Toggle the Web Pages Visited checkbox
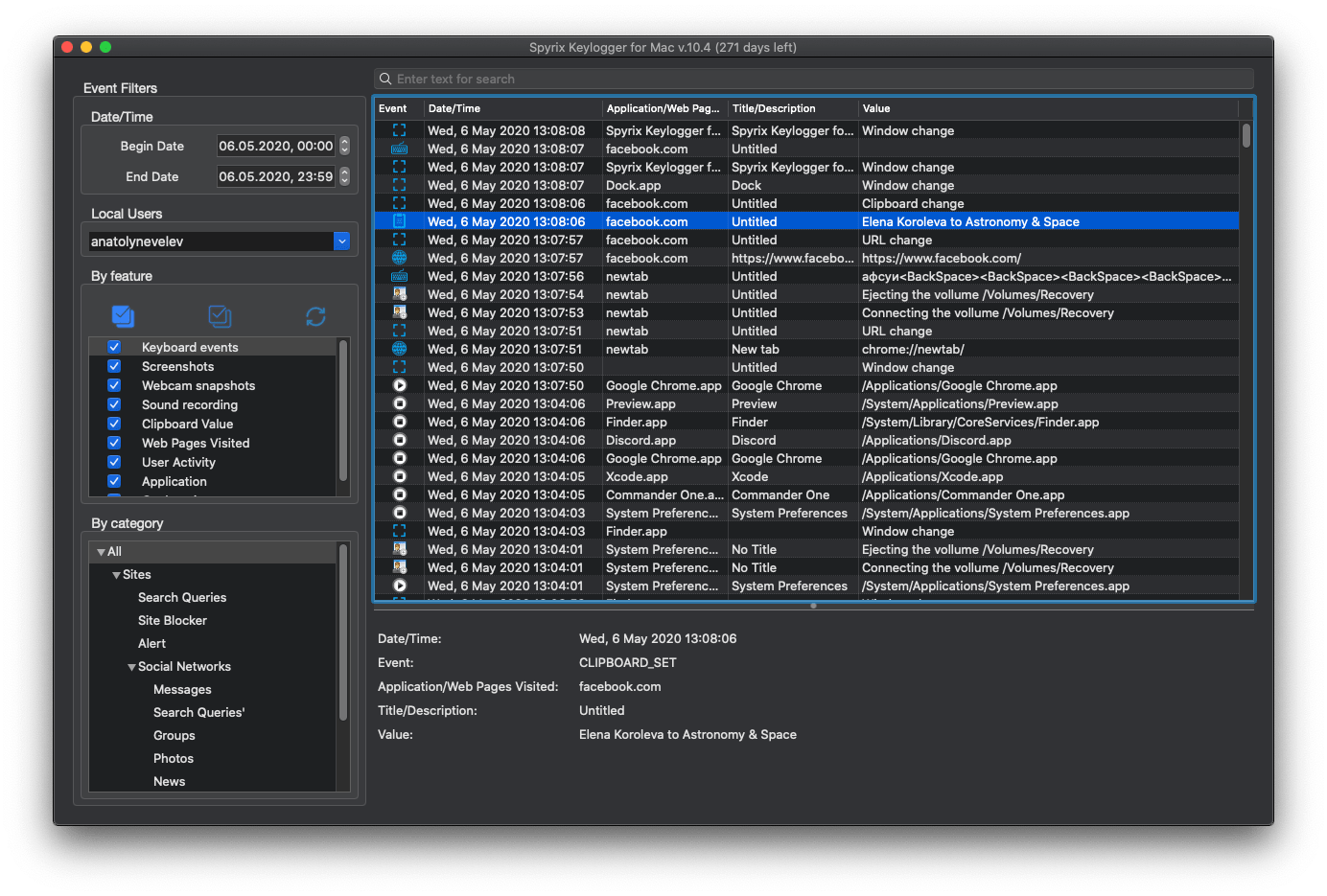This screenshot has height=896, width=1327. pyautogui.click(x=114, y=443)
